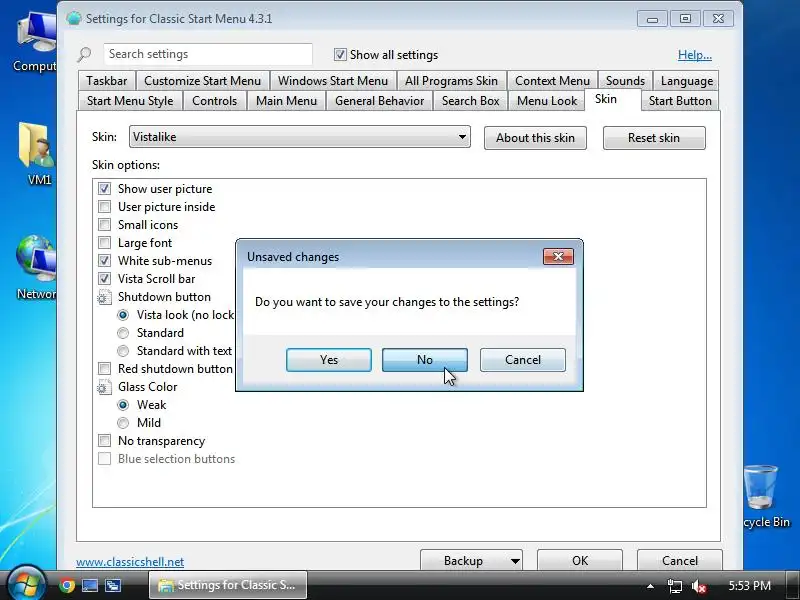Click the desktop monitor taskbar icon
The width and height of the screenshot is (800, 600).
90,585
